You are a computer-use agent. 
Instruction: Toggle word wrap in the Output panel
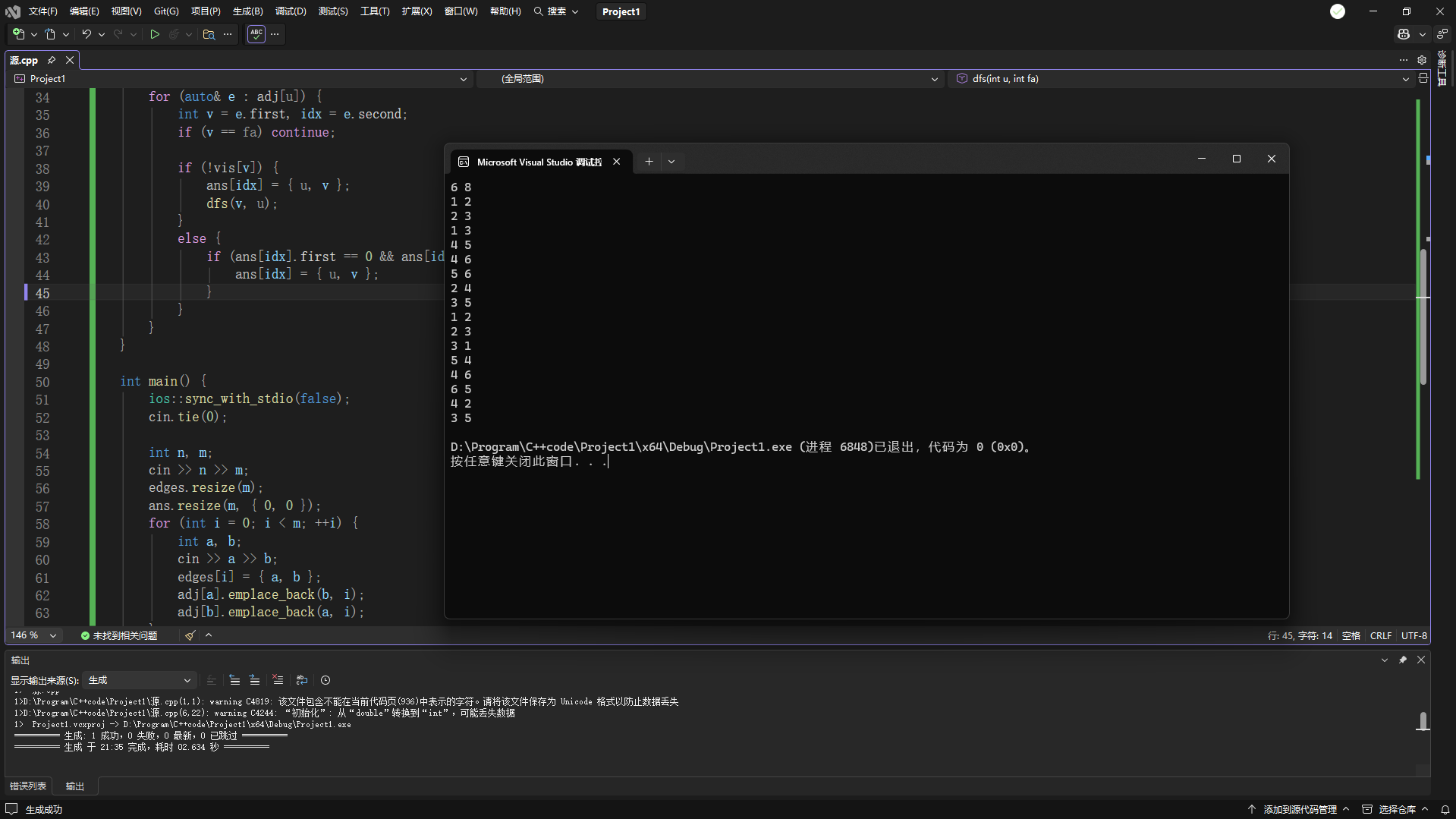[302, 680]
